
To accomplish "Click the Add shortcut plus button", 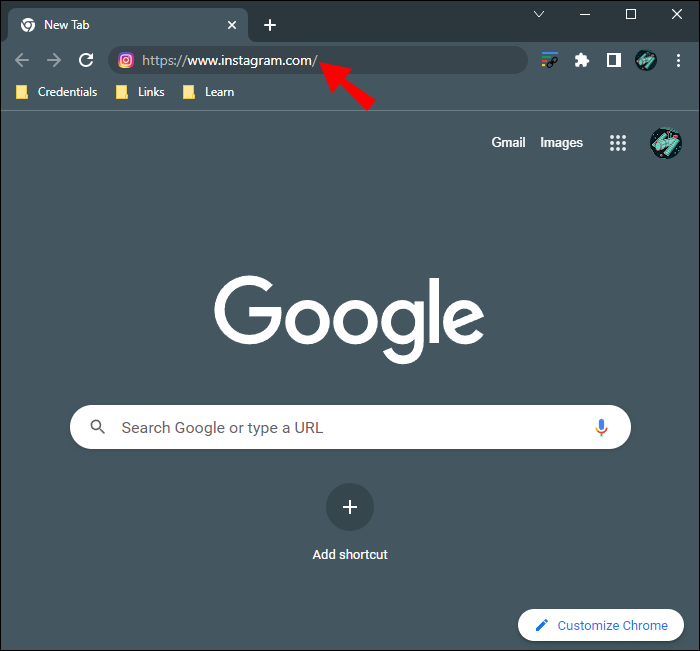I will (350, 507).
